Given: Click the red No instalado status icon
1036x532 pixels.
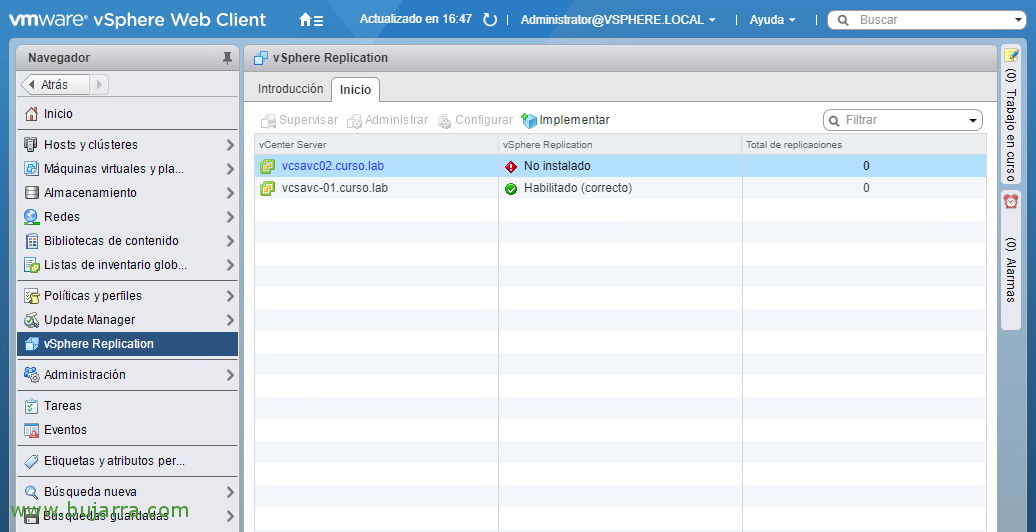Looking at the screenshot, I should coord(511,167).
